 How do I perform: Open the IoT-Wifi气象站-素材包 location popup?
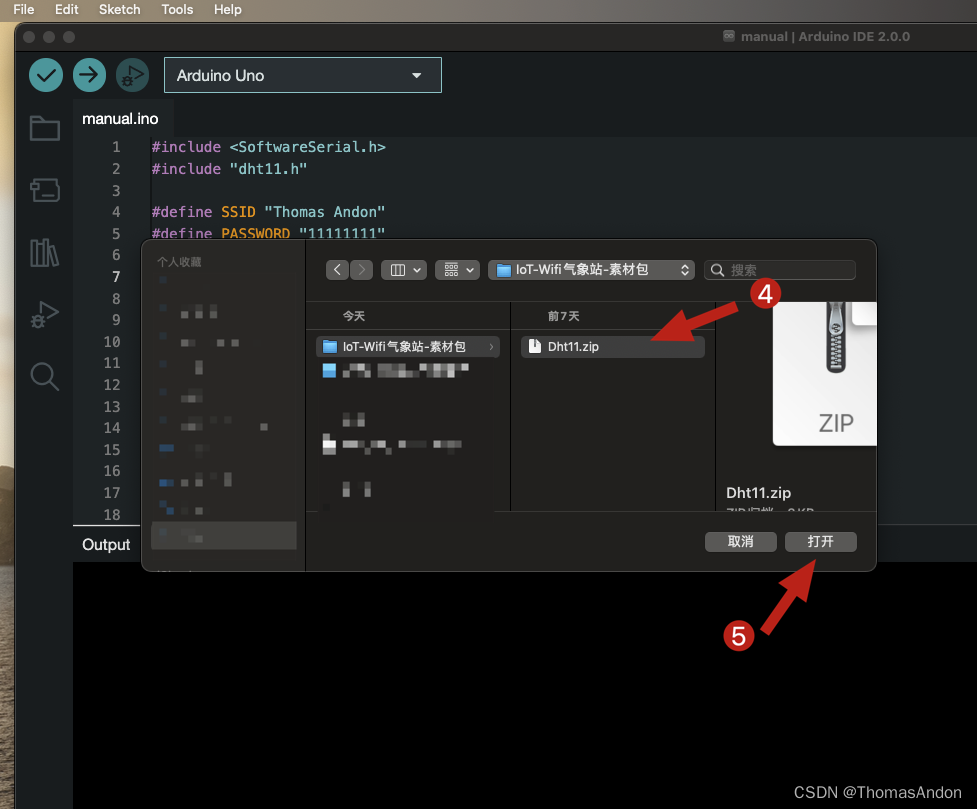click(x=591, y=270)
